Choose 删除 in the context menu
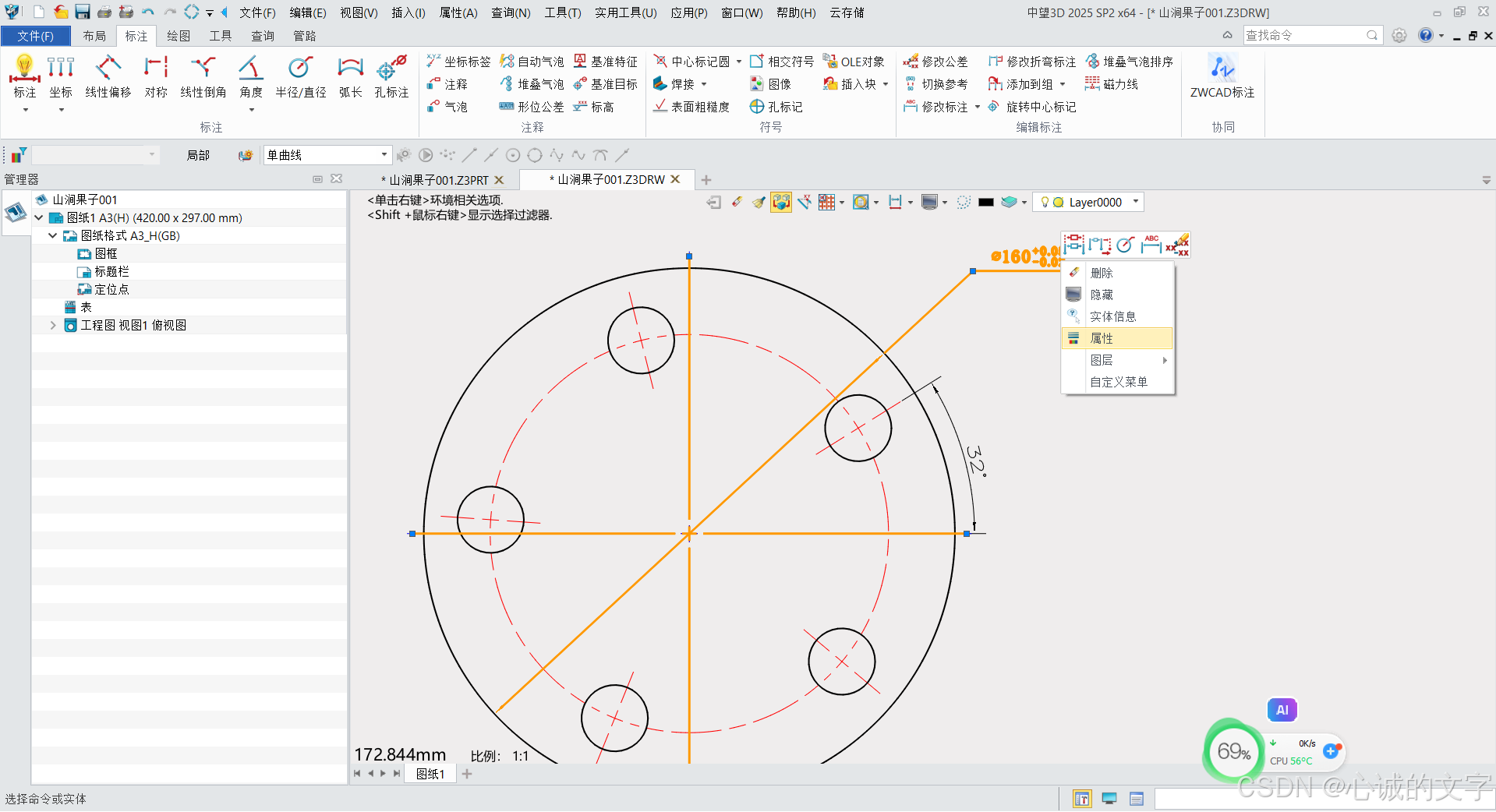Screen dimensions: 1496x812 pyautogui.click(x=1117, y=273)
